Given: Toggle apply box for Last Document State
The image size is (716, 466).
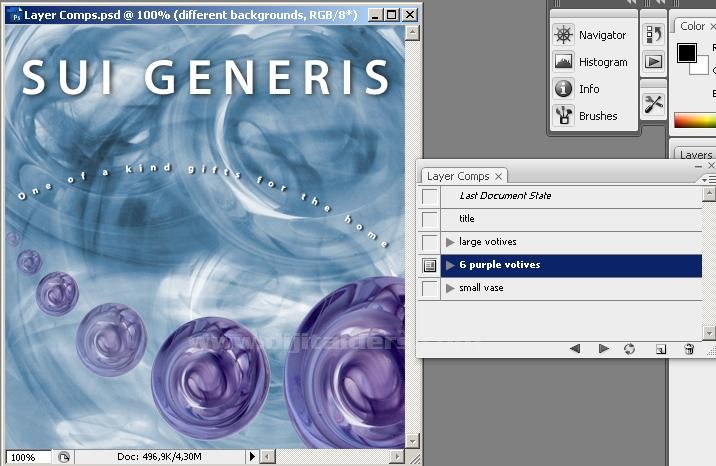Looking at the screenshot, I should click(x=430, y=197).
